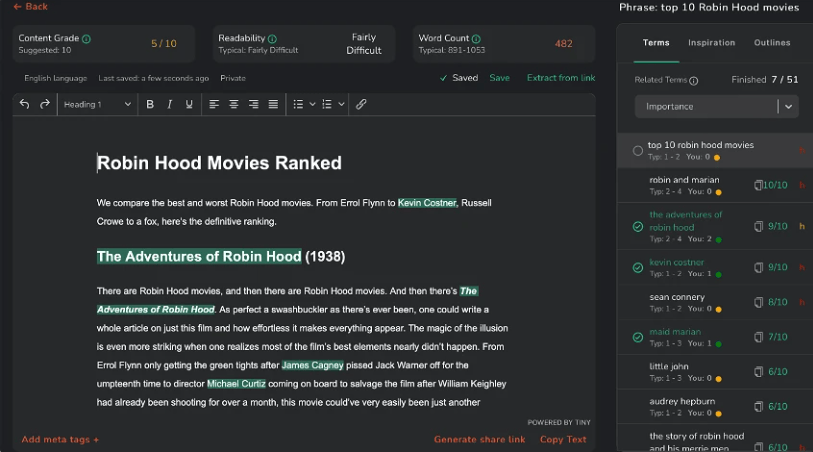Viewport: 813px width, 452px height.
Task: Toggle the check for 'kevin costner' term
Action: click(x=638, y=268)
